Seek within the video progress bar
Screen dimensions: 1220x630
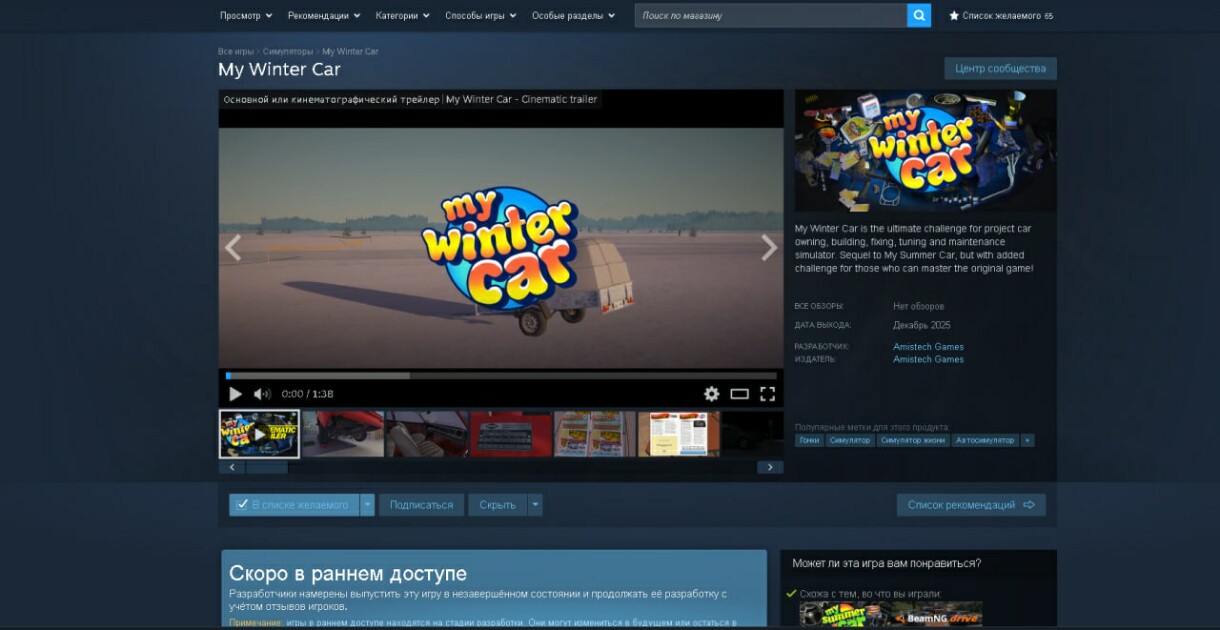pos(501,376)
